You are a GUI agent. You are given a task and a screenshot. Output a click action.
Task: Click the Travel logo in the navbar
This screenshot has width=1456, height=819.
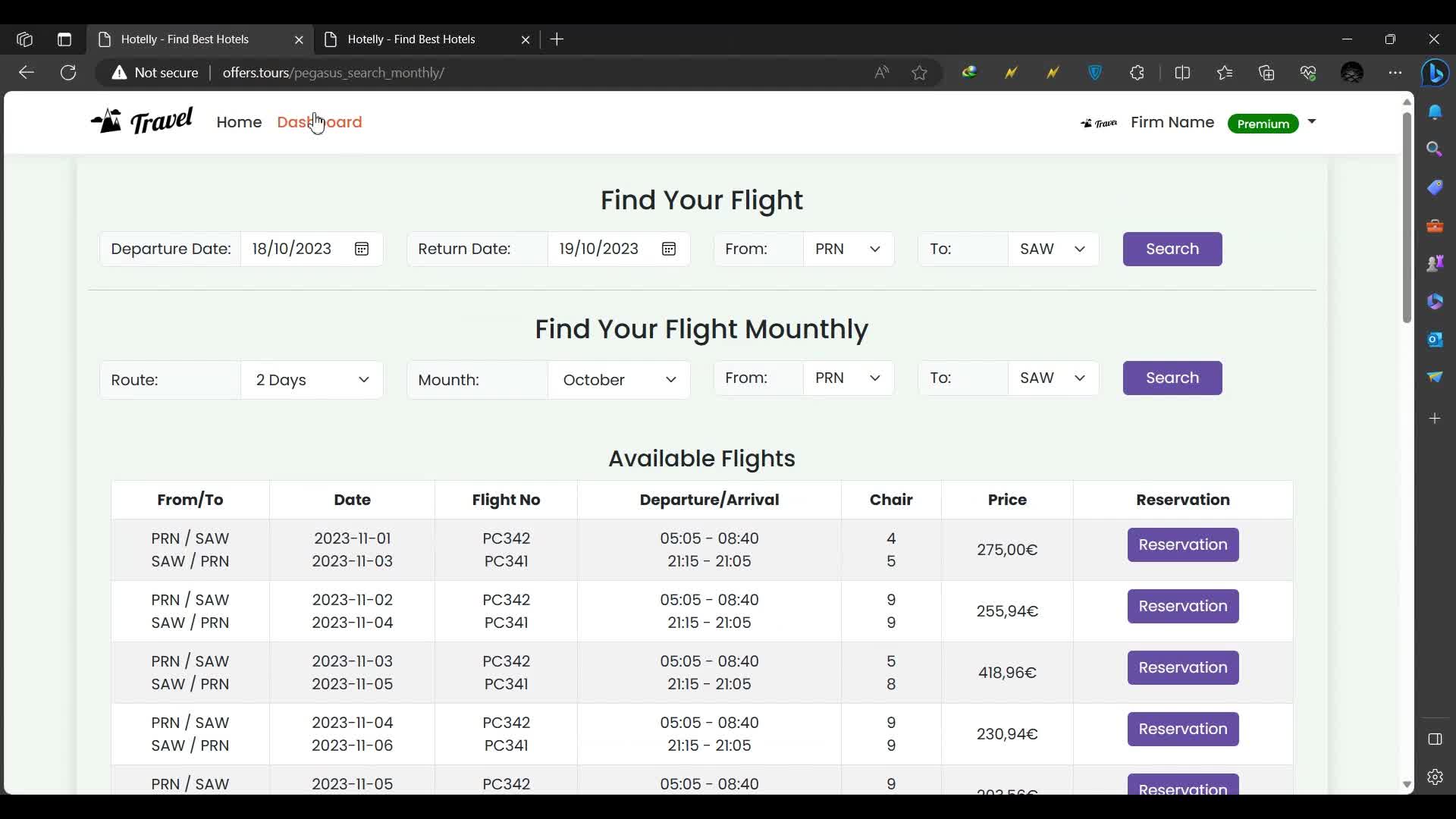click(142, 121)
